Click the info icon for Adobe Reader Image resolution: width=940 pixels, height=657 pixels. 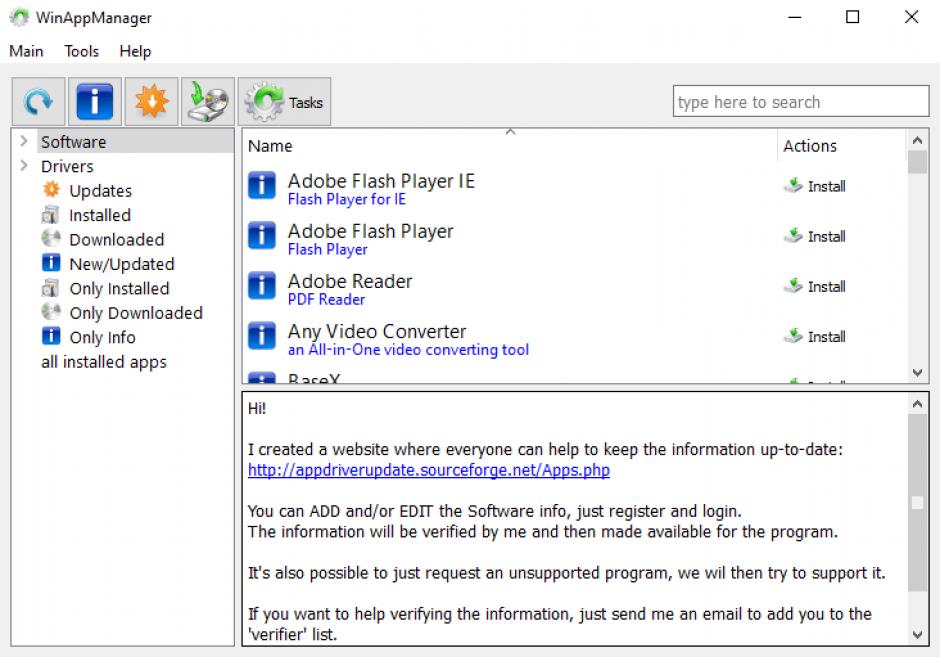pos(262,285)
